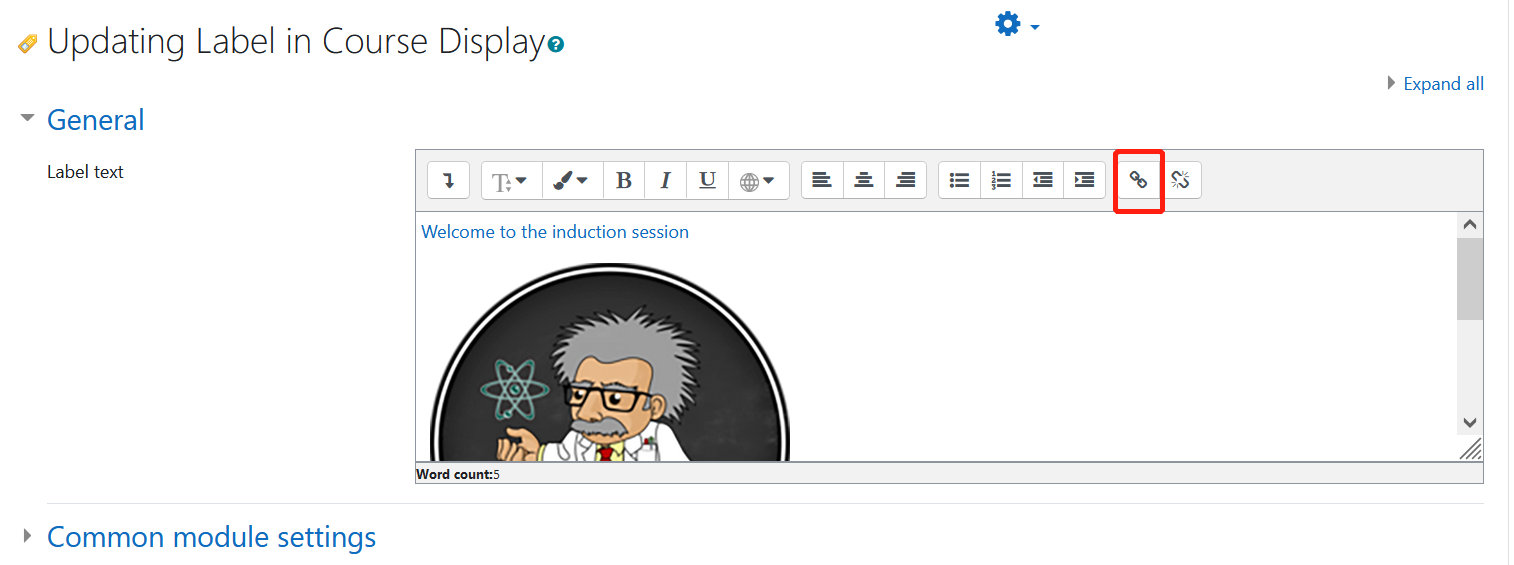Click the Word count status text
Screen dimensions: 1514x565
[x=458, y=474]
